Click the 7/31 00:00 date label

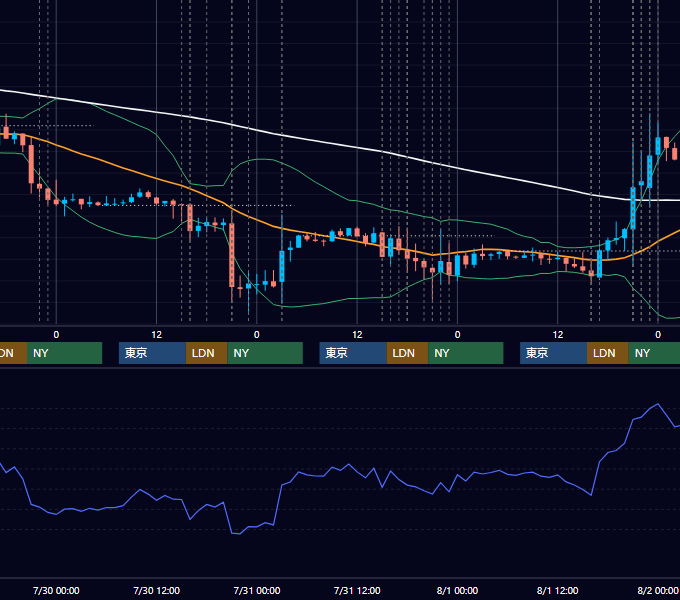coord(257,590)
